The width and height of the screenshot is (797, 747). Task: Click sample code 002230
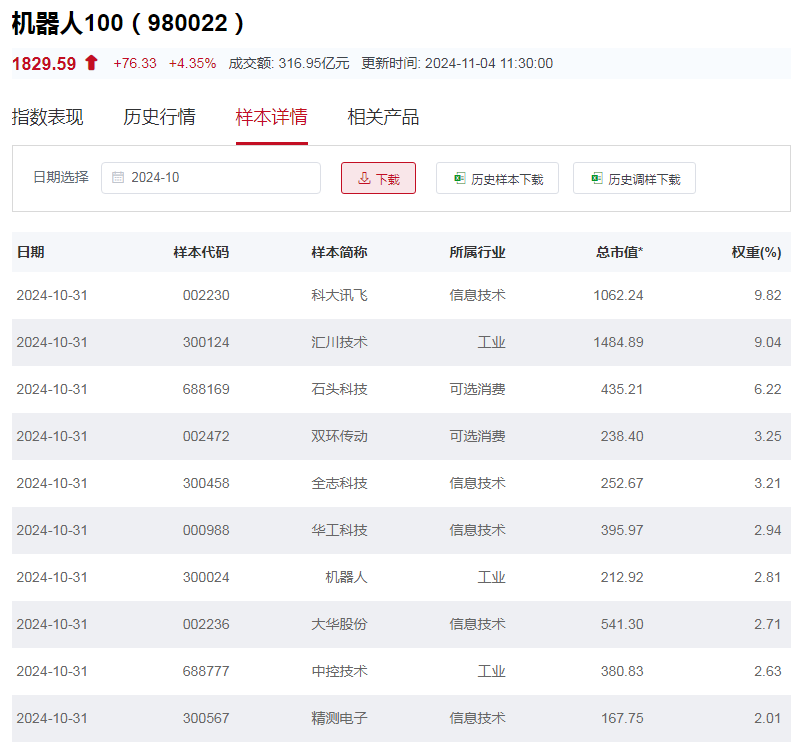click(x=206, y=295)
